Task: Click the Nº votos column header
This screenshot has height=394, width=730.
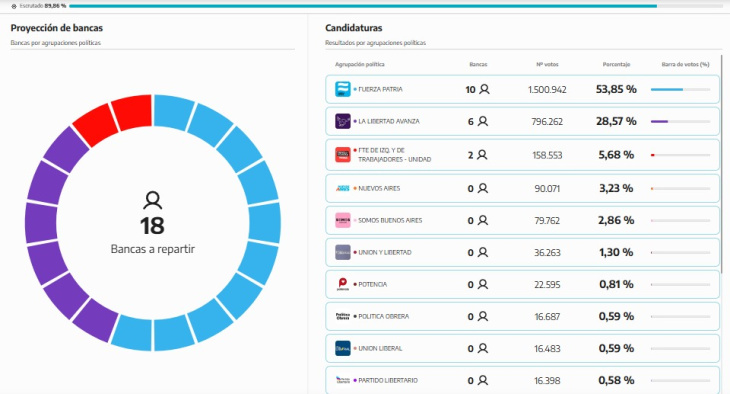Action: click(547, 64)
